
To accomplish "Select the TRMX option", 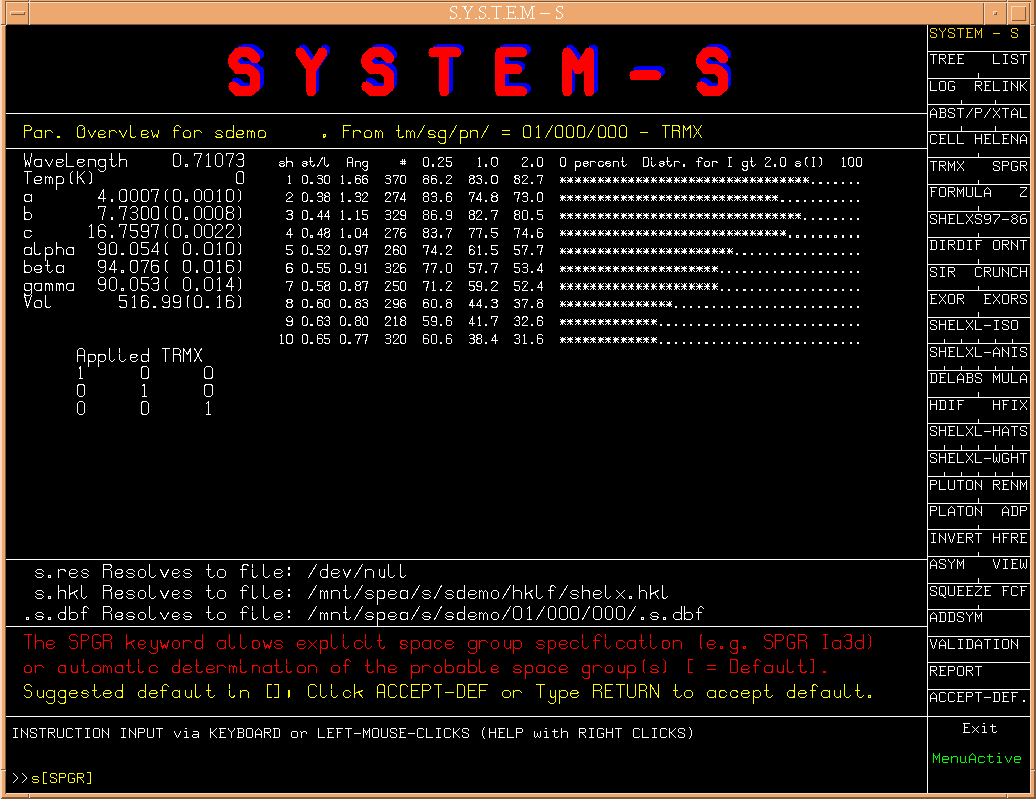I will [x=947, y=167].
